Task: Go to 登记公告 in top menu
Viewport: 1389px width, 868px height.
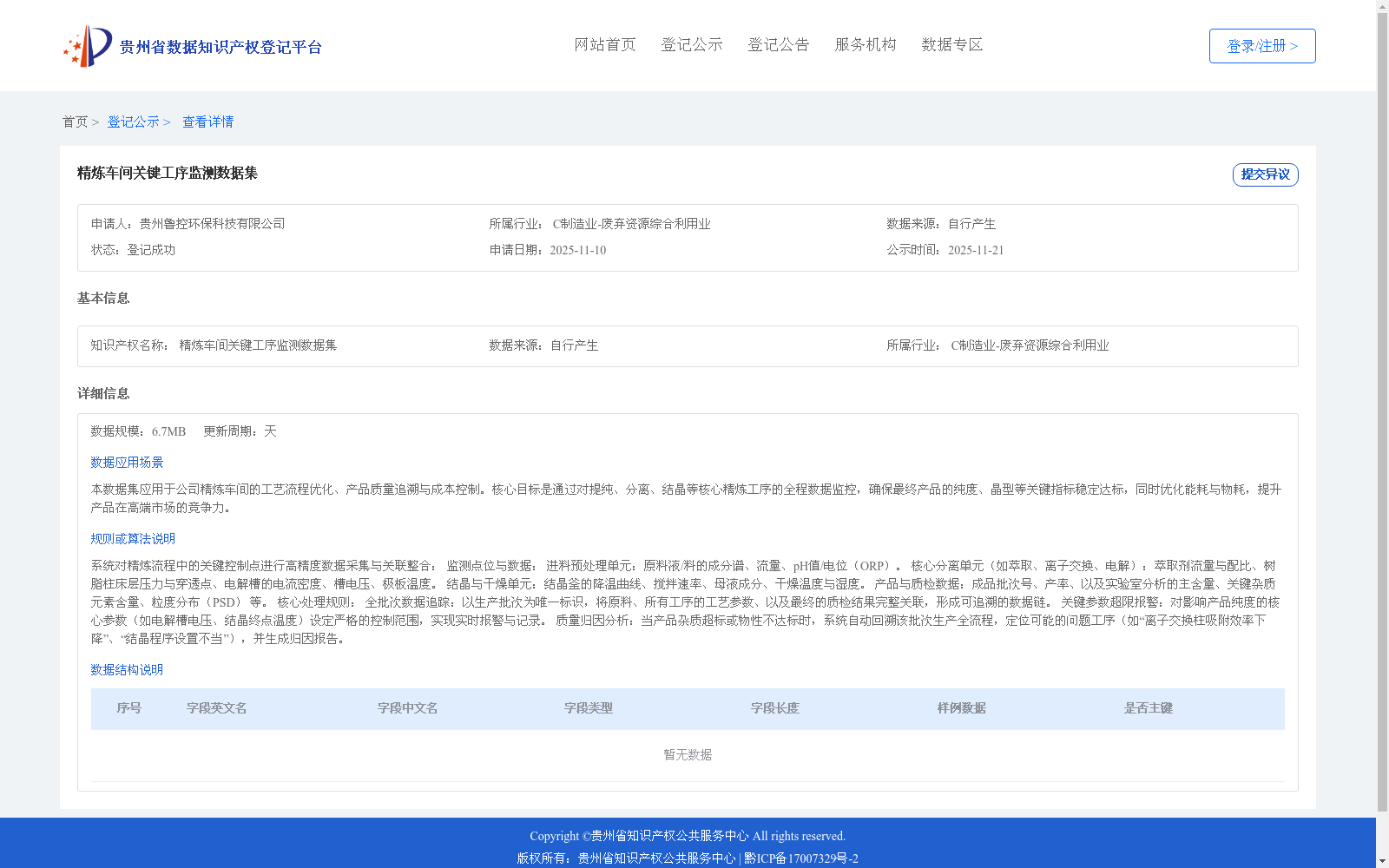Action: 779,44
